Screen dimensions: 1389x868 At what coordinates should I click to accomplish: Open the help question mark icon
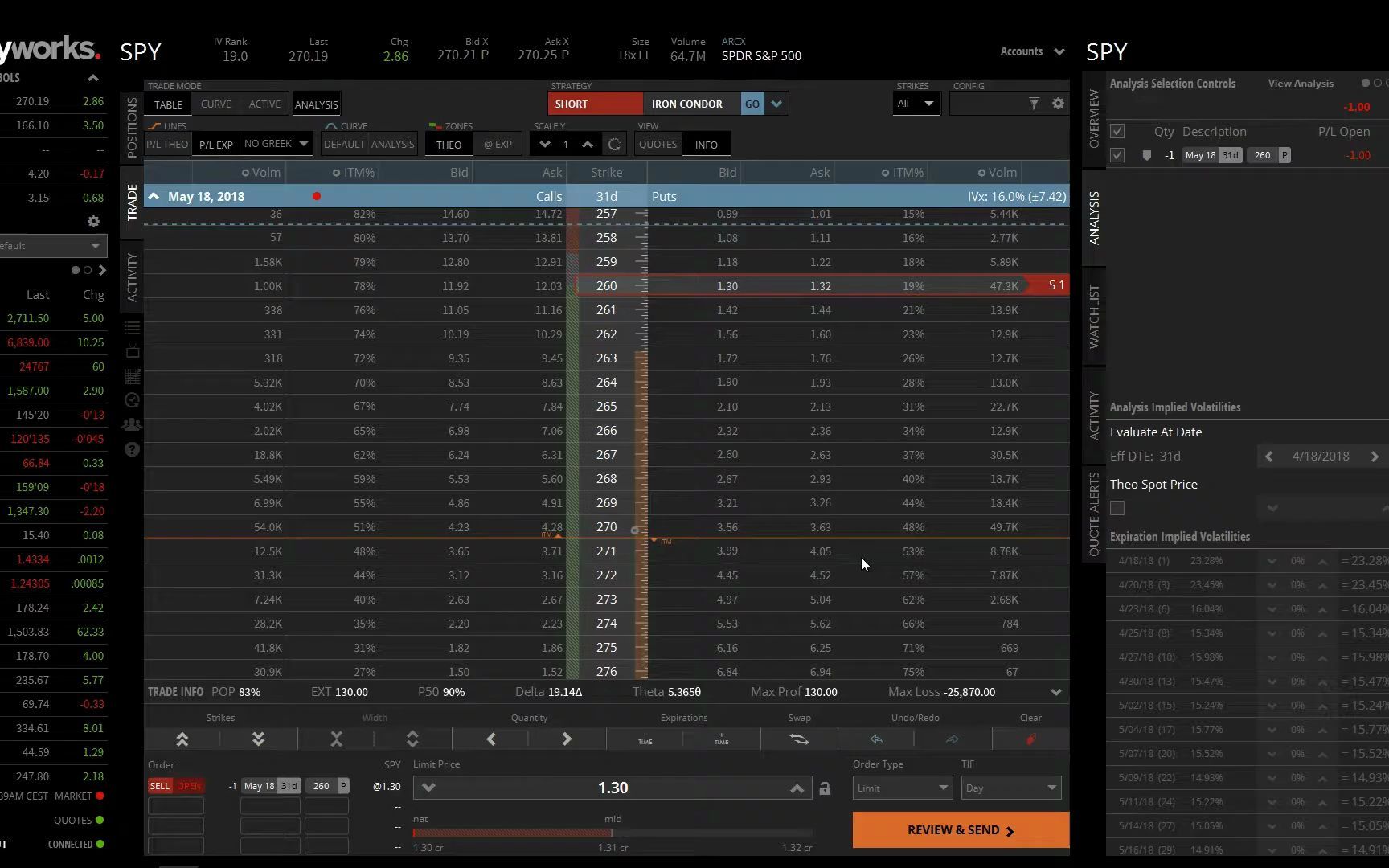[x=133, y=449]
